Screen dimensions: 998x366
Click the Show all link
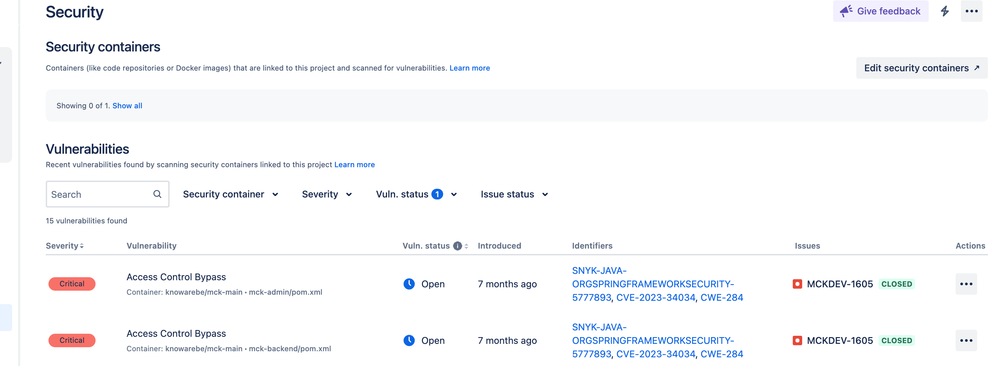(127, 106)
